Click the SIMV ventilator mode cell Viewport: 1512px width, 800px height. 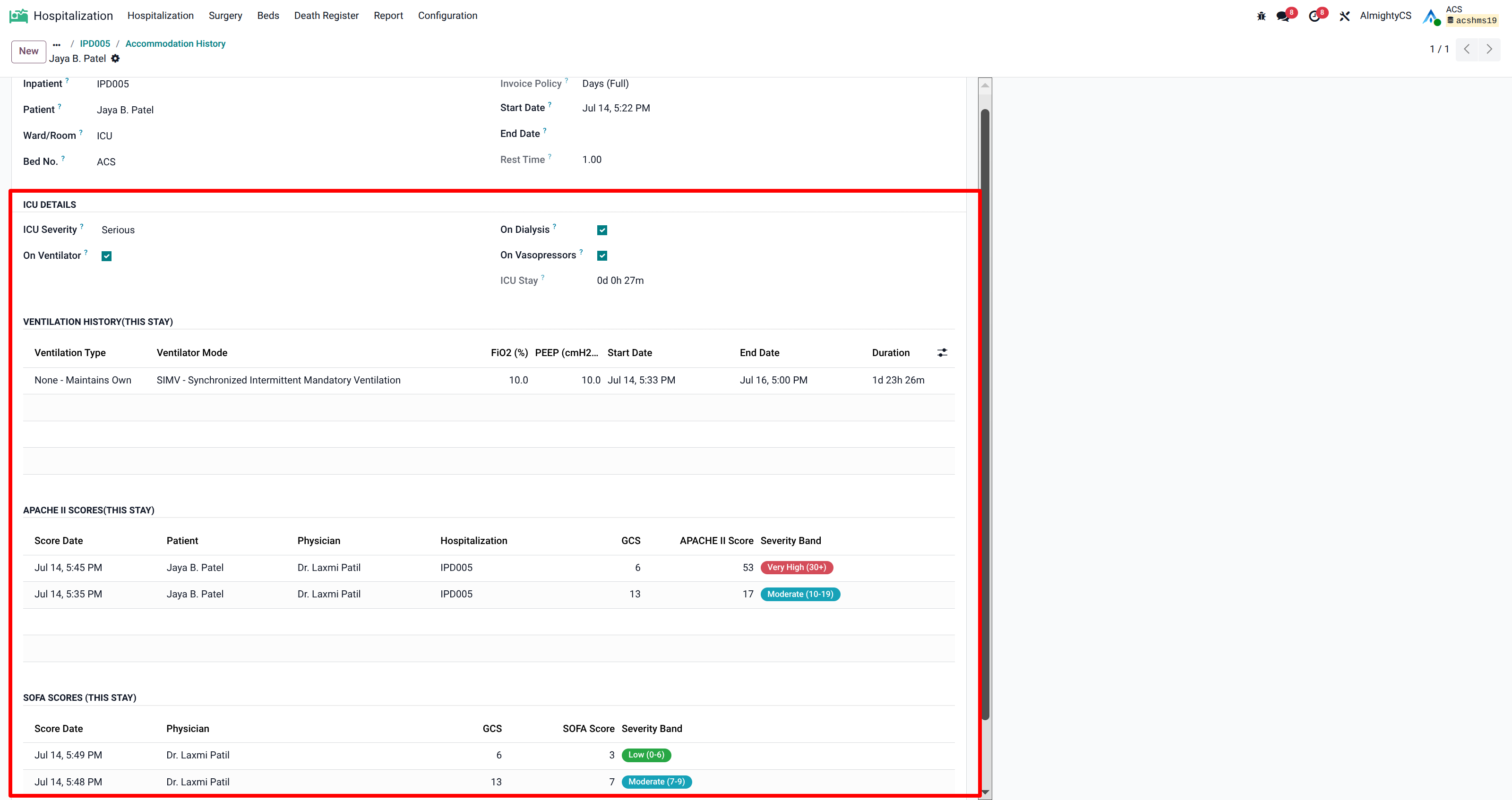click(278, 380)
